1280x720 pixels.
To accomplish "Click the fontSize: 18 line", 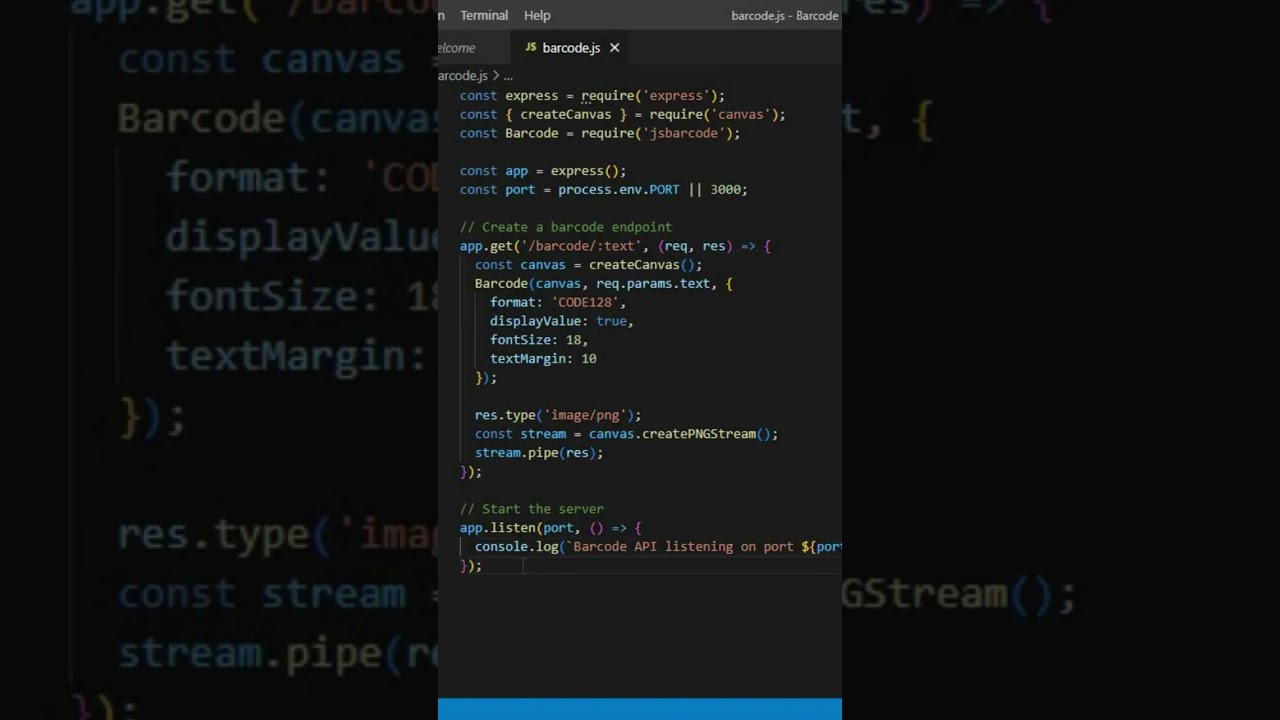I will pyautogui.click(x=539, y=340).
